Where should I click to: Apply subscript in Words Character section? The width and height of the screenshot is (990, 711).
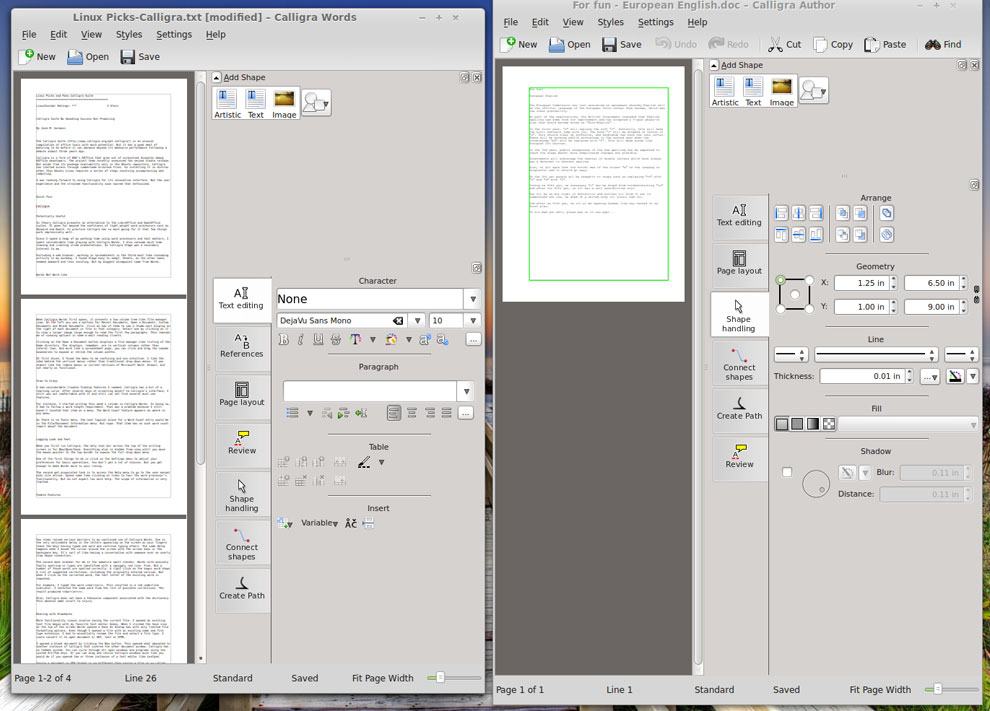point(442,340)
